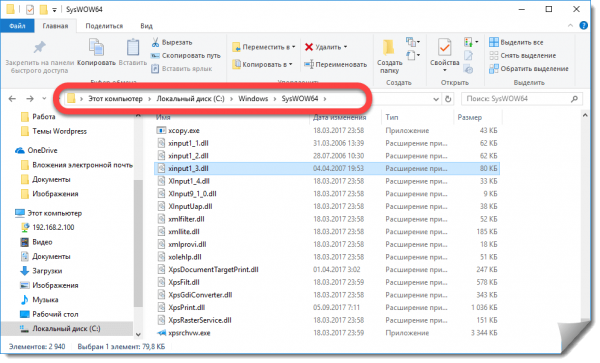Select Вставить ярлык command
Image resolution: width=600 pixels, height=363 pixels.
182,68
